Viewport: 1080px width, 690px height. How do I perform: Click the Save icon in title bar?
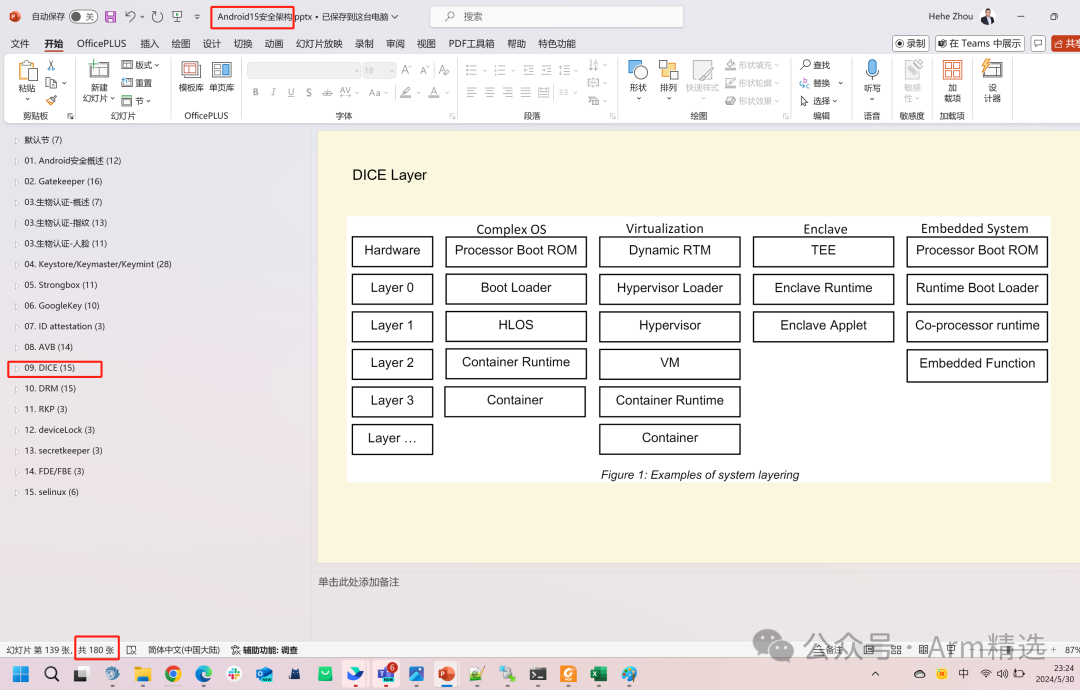coord(110,17)
